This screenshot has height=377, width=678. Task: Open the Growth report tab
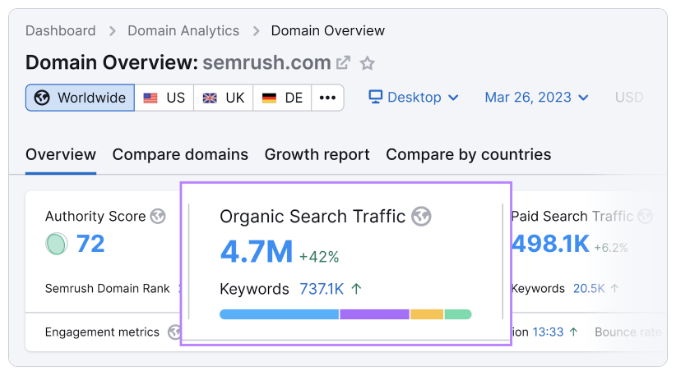[317, 154]
